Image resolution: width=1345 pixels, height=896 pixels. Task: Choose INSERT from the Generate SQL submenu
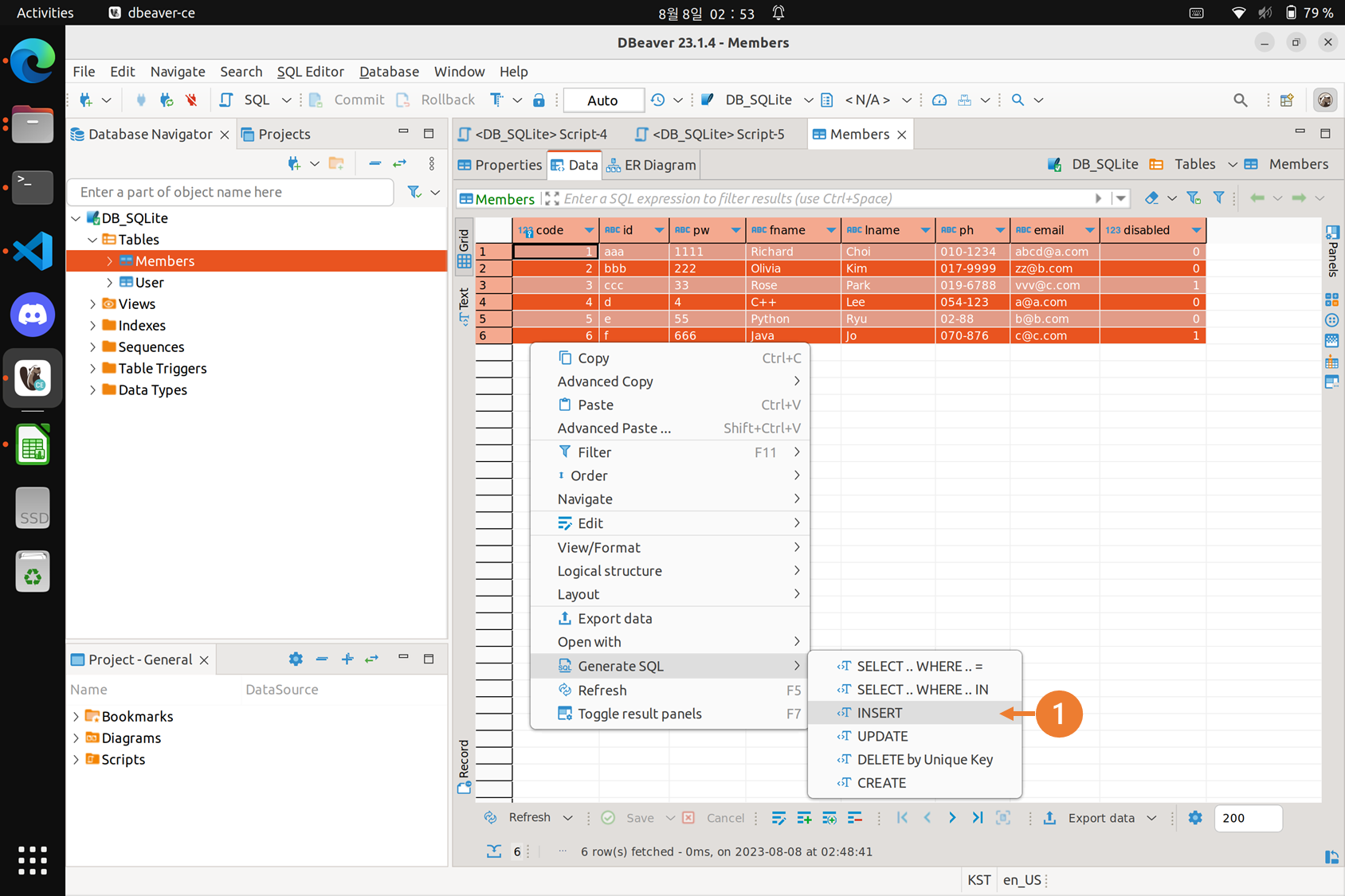(x=914, y=713)
